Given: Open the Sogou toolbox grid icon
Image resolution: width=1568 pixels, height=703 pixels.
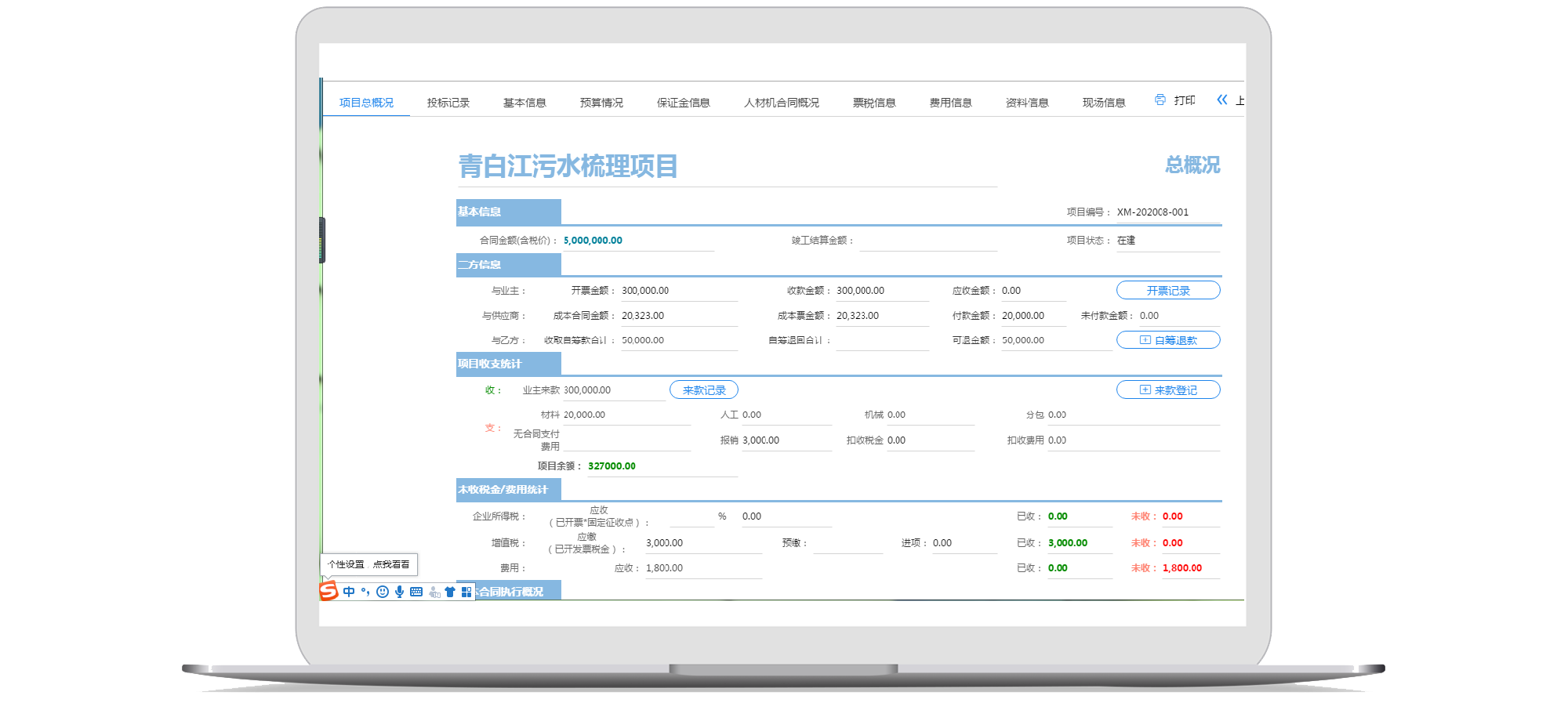Looking at the screenshot, I should pos(466,592).
